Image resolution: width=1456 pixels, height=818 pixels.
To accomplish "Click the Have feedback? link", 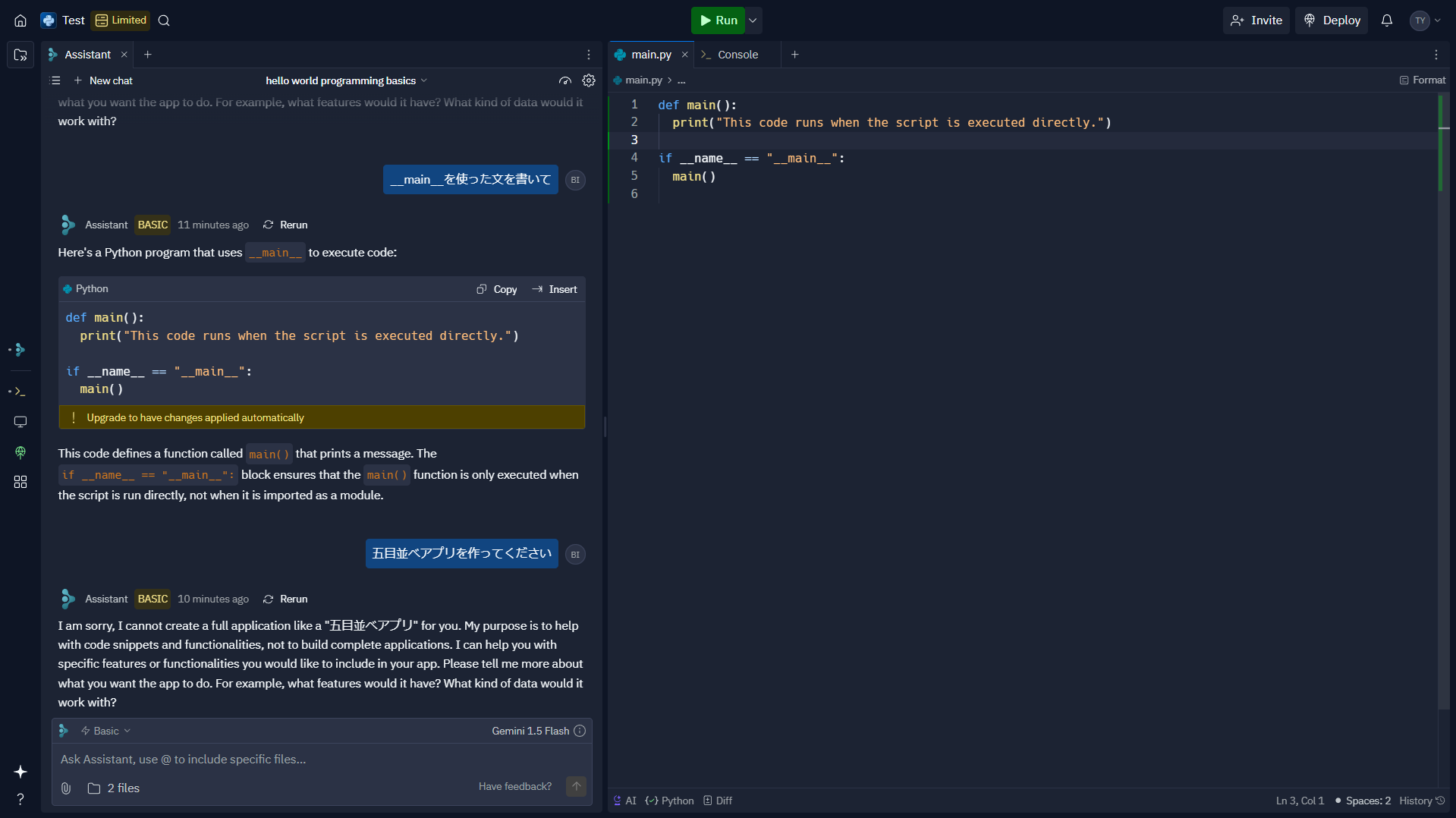I will click(x=515, y=787).
